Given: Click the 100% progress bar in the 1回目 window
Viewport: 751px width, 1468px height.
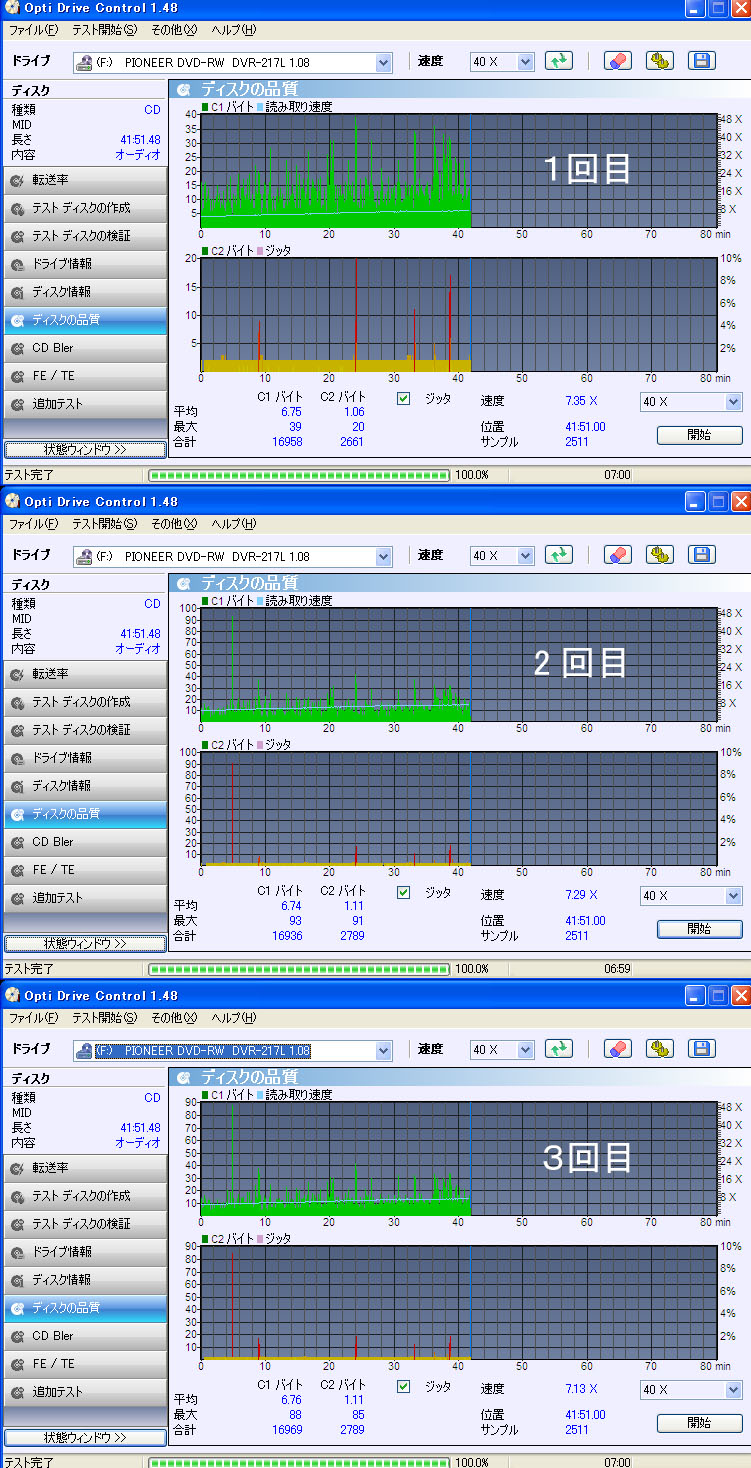Looking at the screenshot, I should click(299, 475).
